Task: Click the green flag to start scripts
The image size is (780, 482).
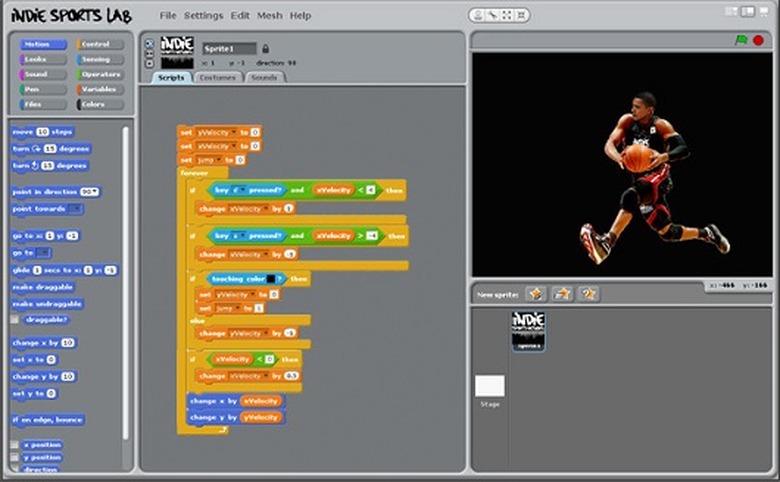Action: pos(741,40)
